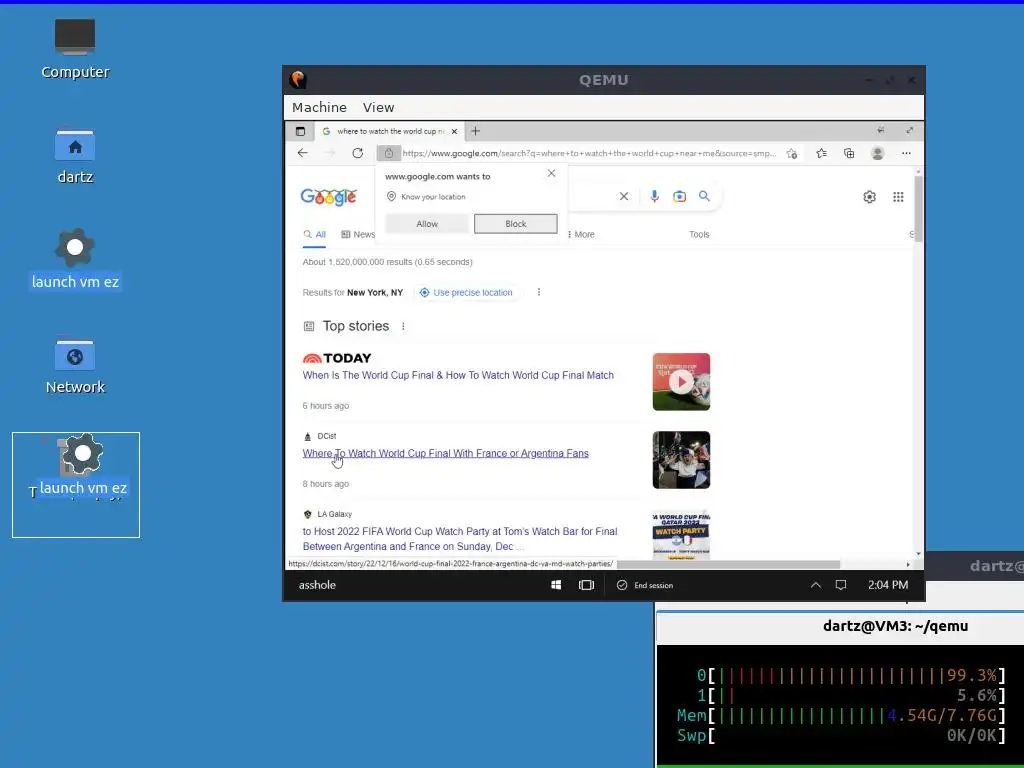1024x768 pixels.
Task: Open the browser profile avatar
Action: (x=878, y=153)
